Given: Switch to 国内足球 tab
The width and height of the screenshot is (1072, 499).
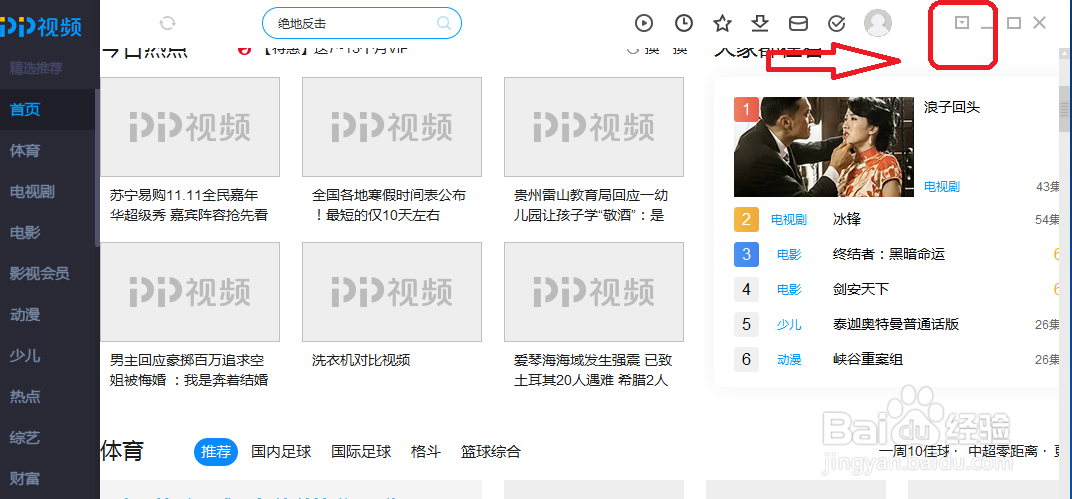Looking at the screenshot, I should [281, 452].
